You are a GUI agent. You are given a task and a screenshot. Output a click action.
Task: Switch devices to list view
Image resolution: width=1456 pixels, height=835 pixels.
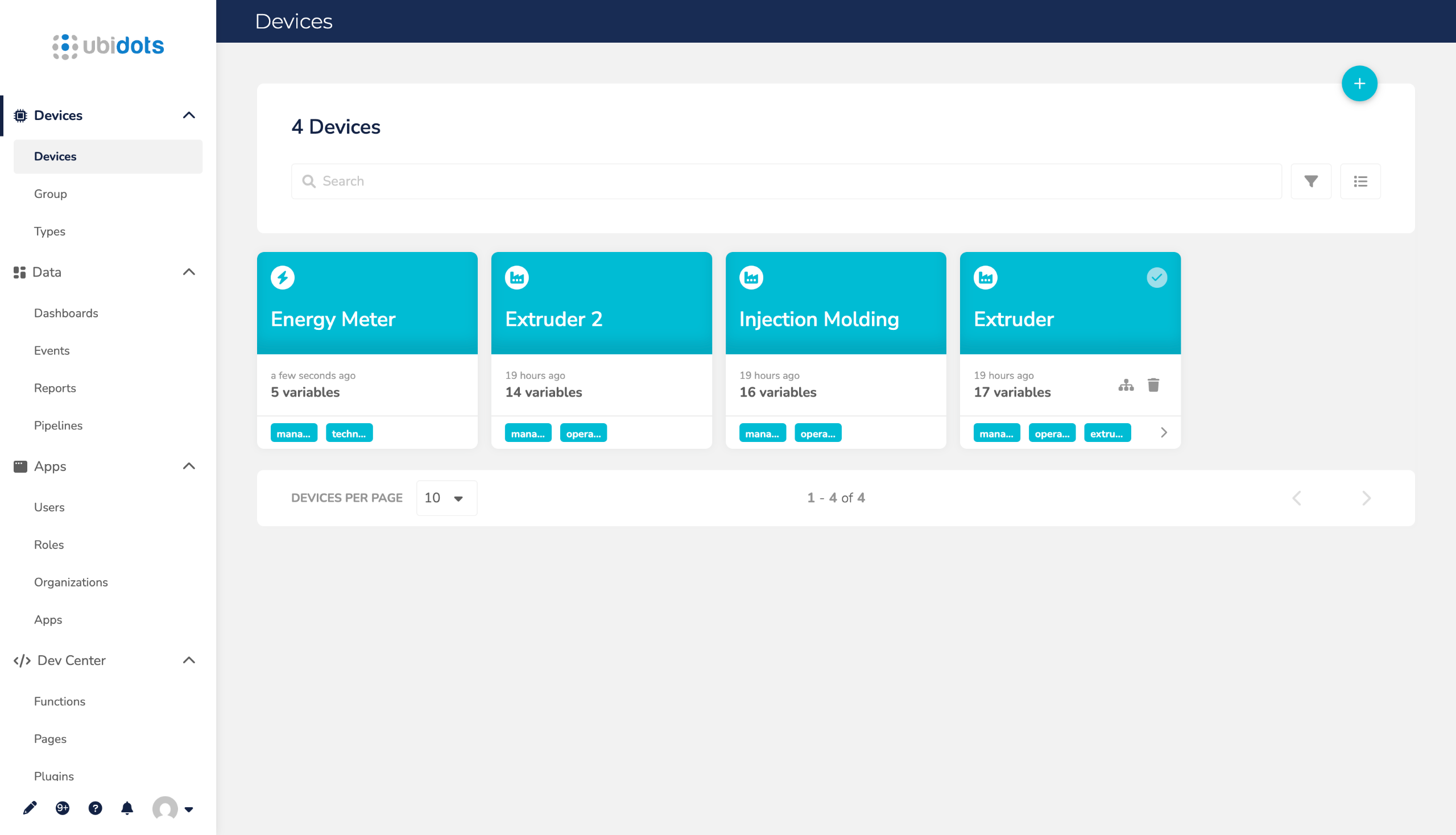pyautogui.click(x=1360, y=181)
